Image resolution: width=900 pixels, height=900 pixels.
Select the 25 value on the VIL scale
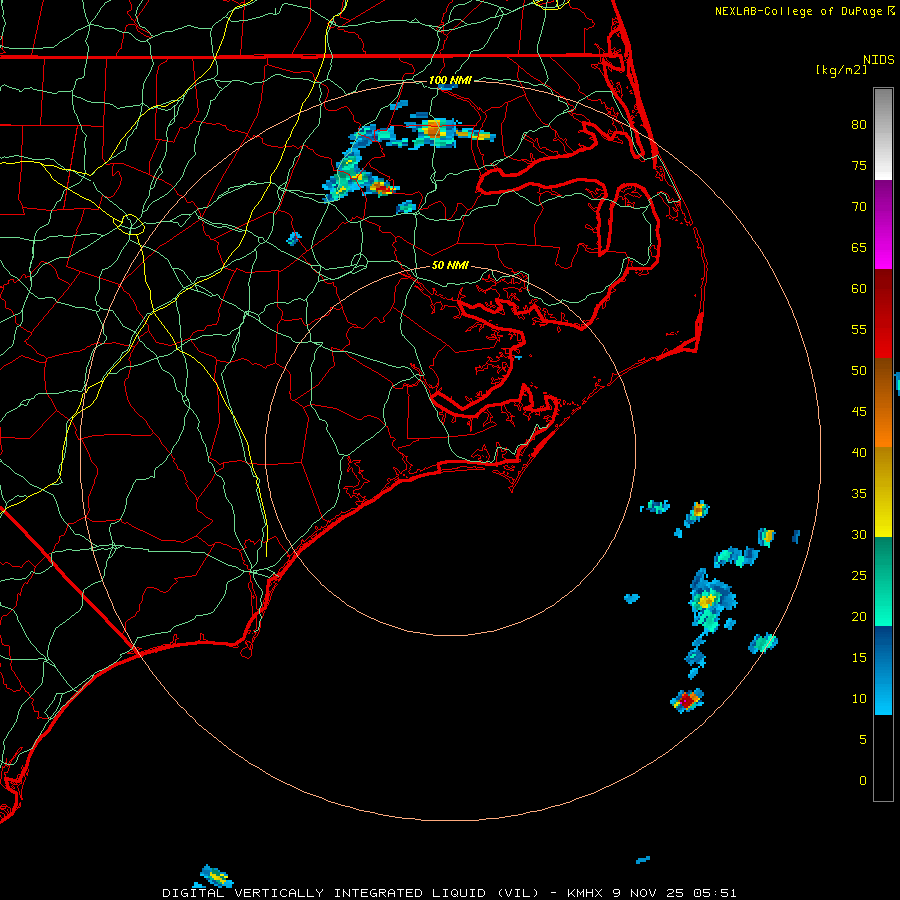click(x=859, y=576)
